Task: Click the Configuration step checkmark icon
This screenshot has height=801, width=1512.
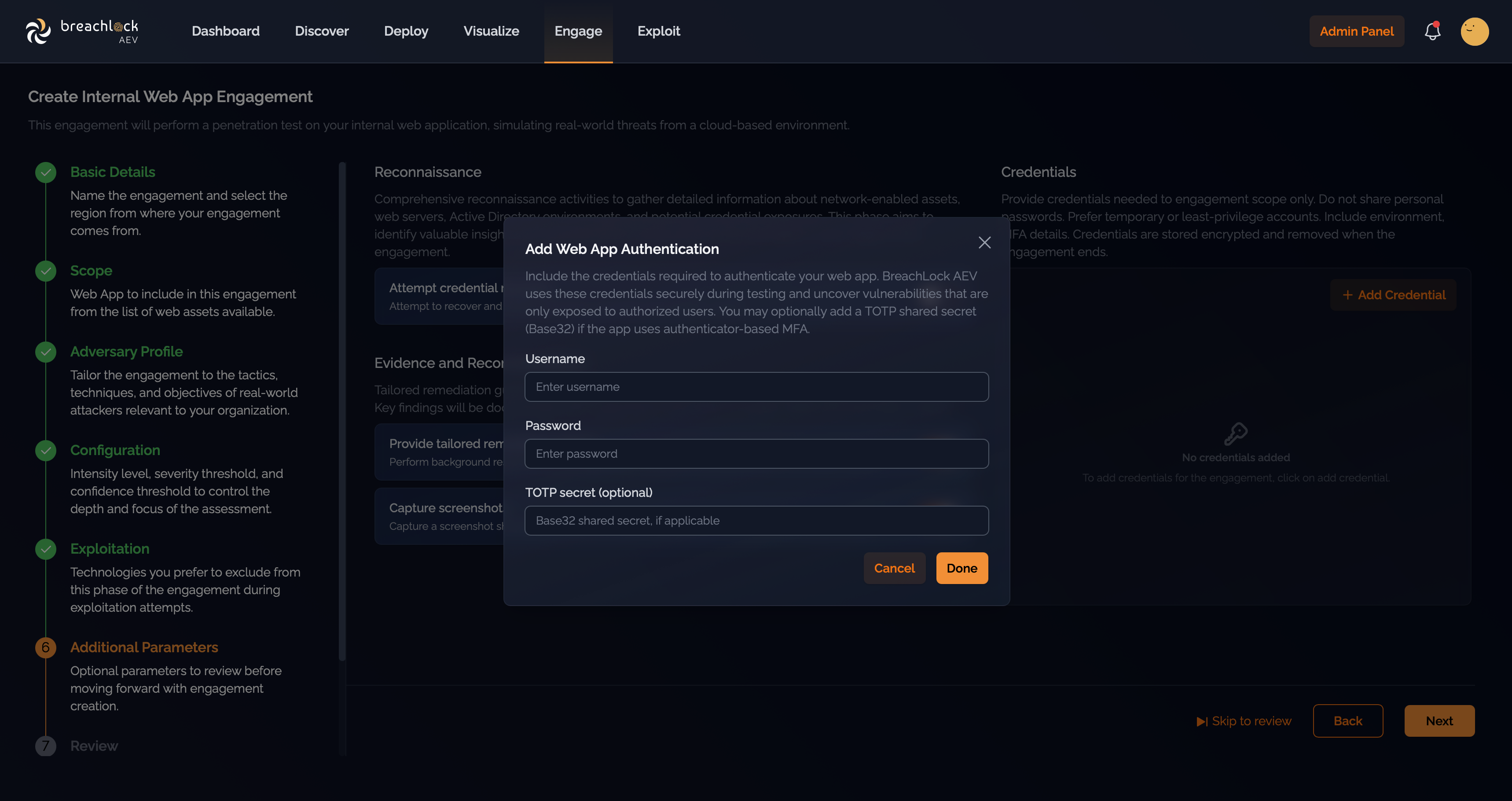Action: tap(46, 450)
